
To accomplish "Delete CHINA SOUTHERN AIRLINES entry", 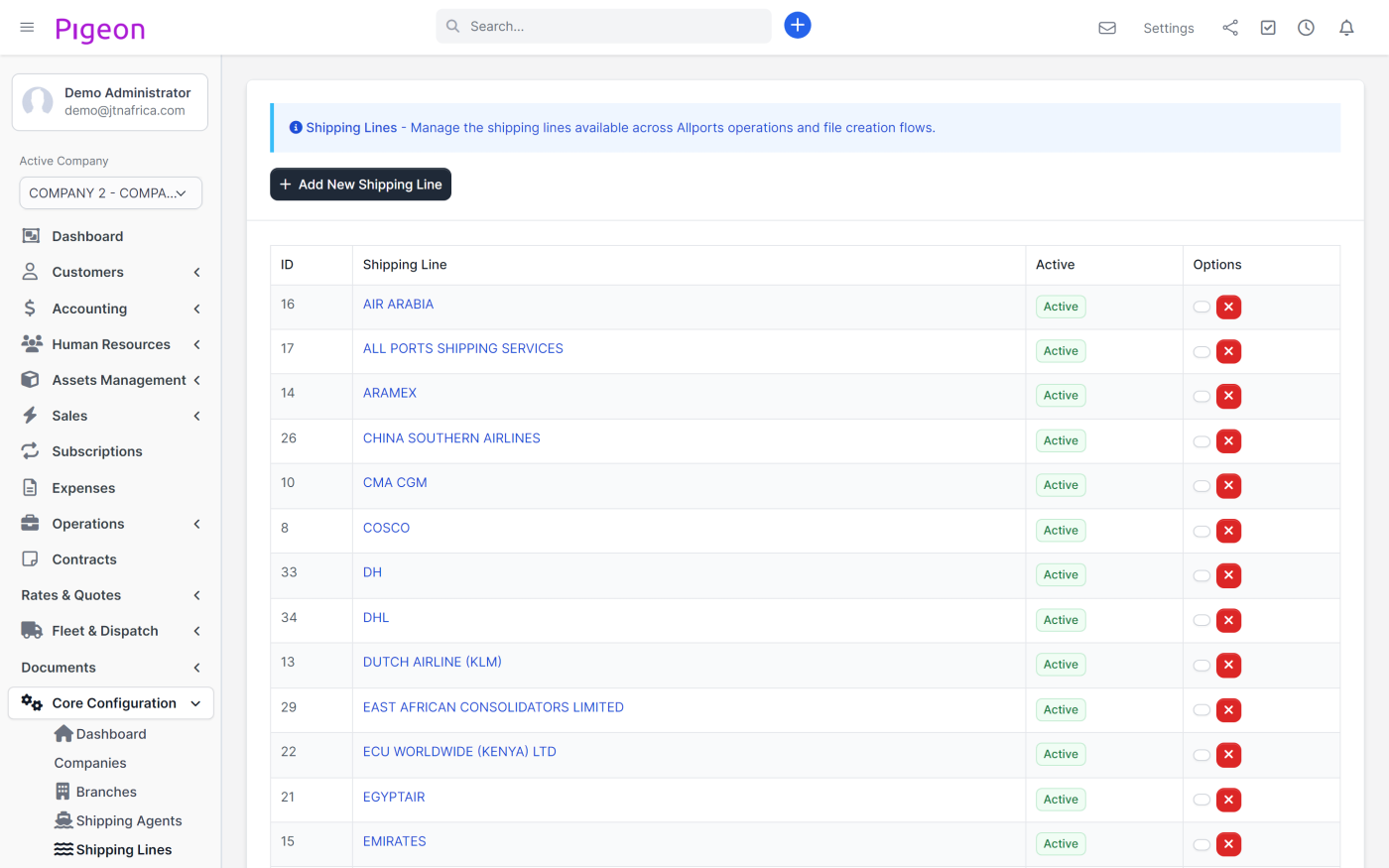I will click(x=1228, y=441).
